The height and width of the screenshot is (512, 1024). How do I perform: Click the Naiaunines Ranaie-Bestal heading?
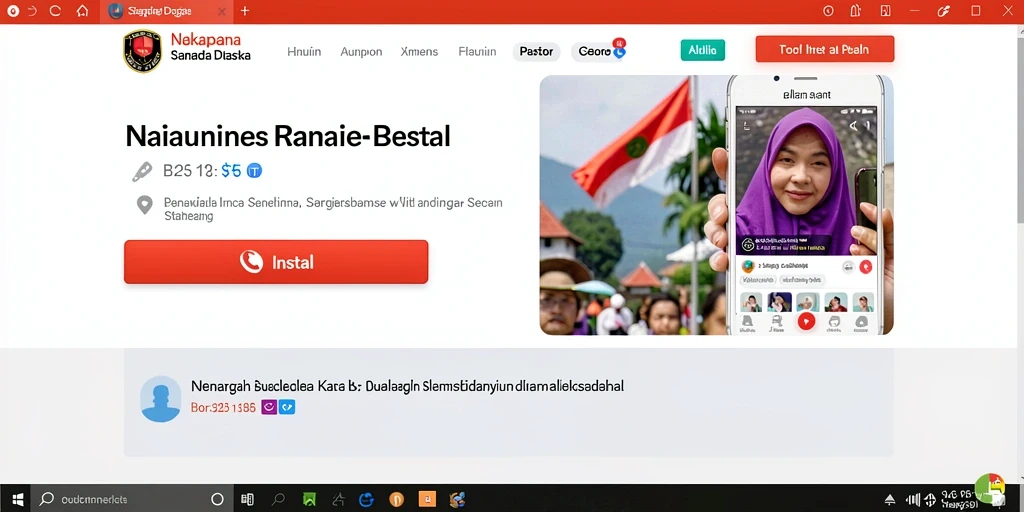(x=287, y=136)
